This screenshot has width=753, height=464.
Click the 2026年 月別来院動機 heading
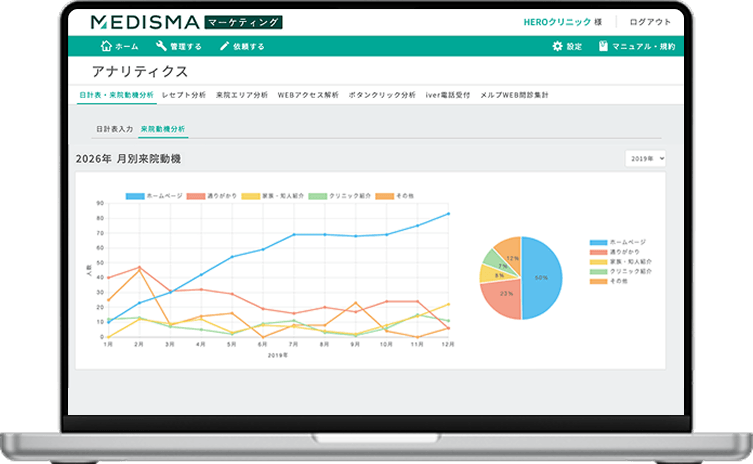[128, 159]
